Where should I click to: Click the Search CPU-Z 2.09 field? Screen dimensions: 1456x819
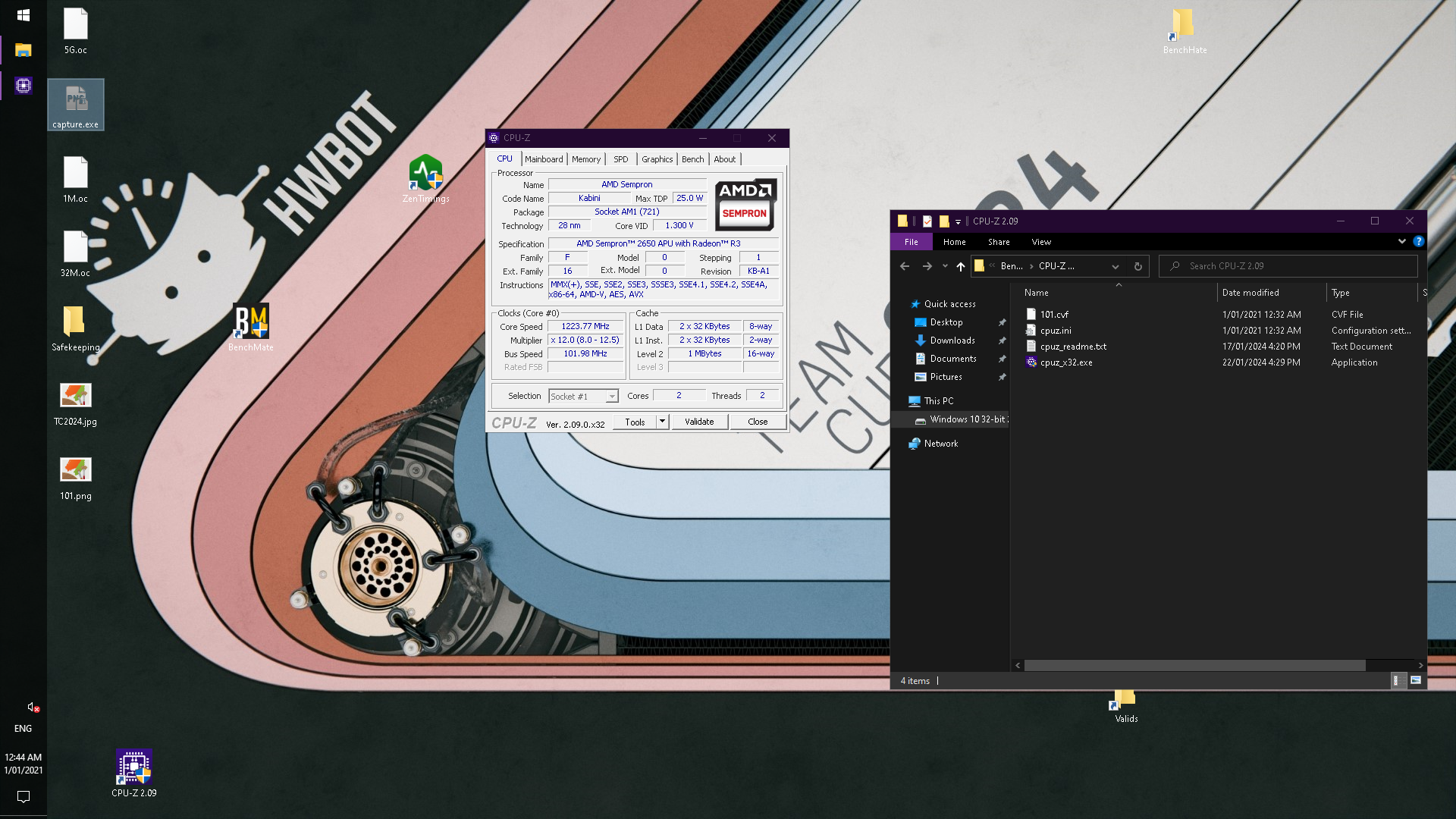coord(1288,266)
